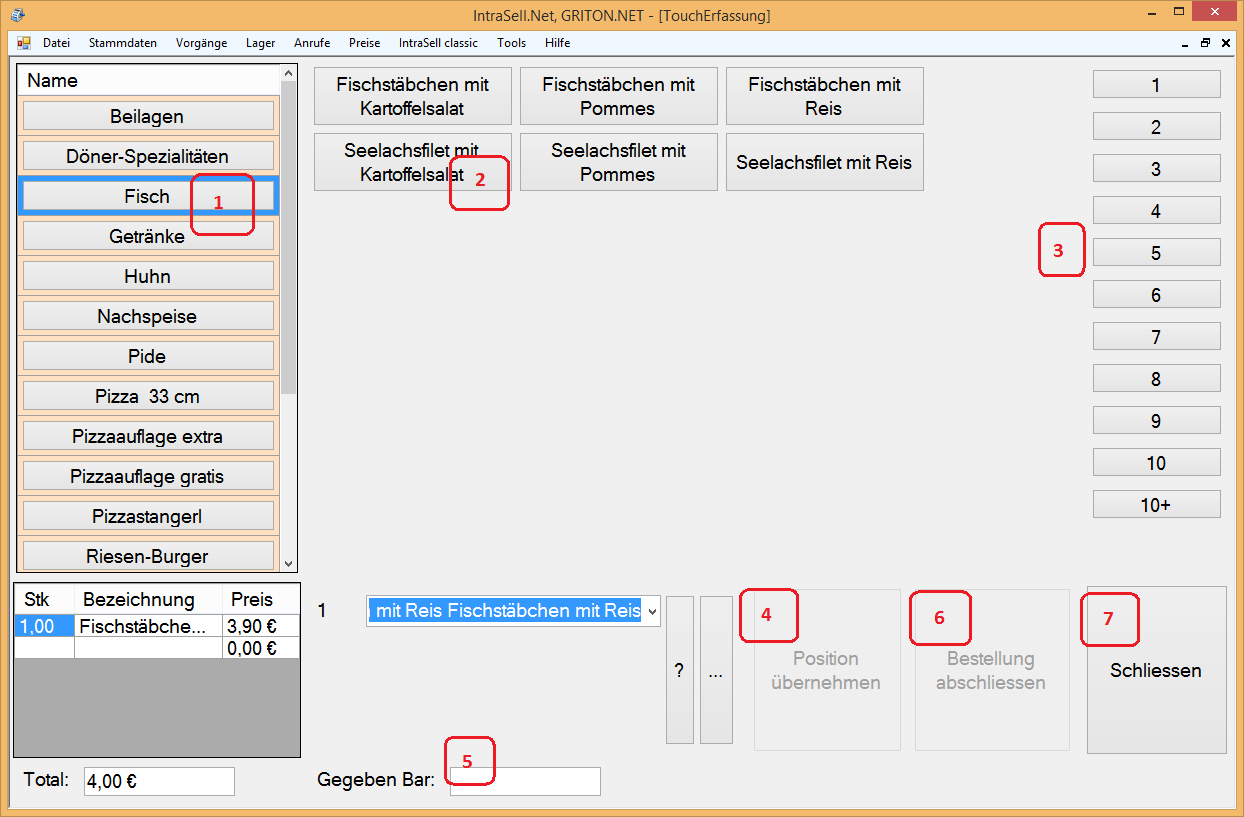Set quantity to 3
Viewport: 1244px width, 817px height.
point(1157,168)
